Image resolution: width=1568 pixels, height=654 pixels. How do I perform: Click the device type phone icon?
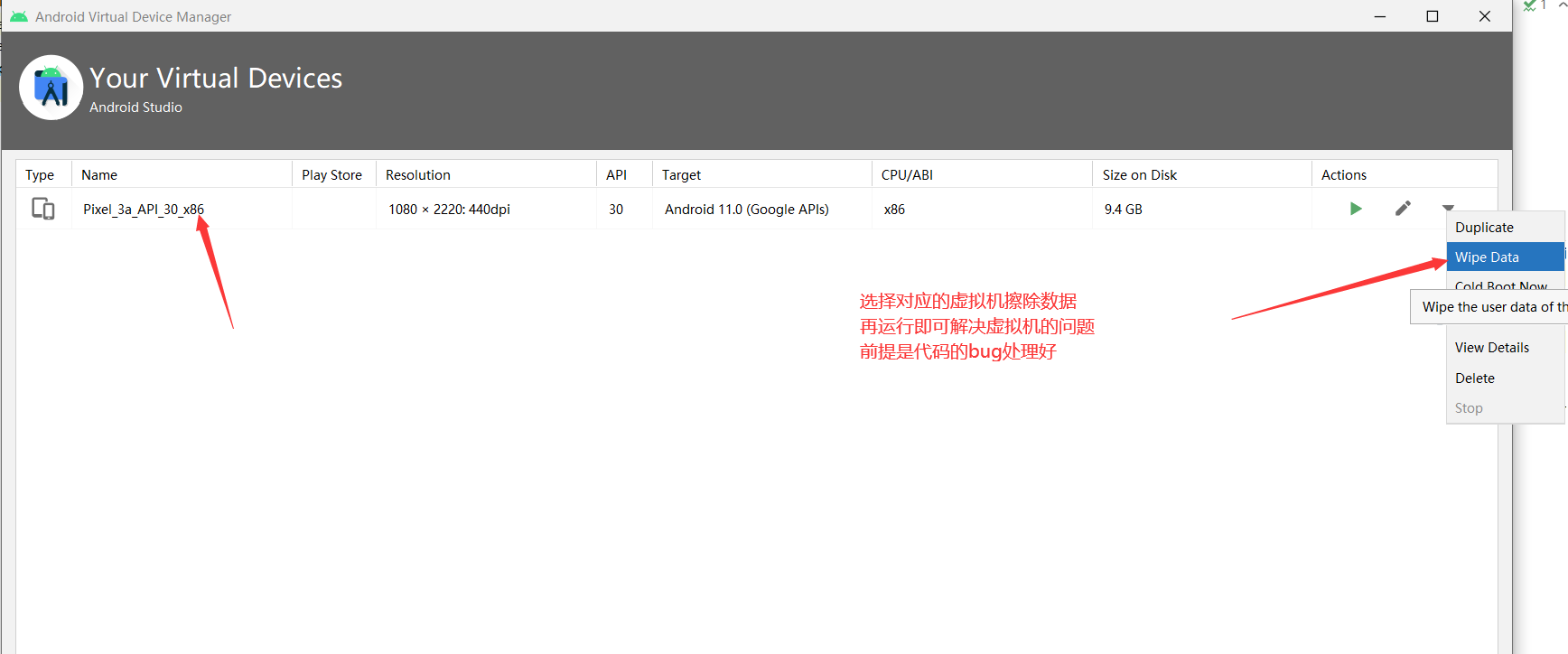[x=43, y=209]
